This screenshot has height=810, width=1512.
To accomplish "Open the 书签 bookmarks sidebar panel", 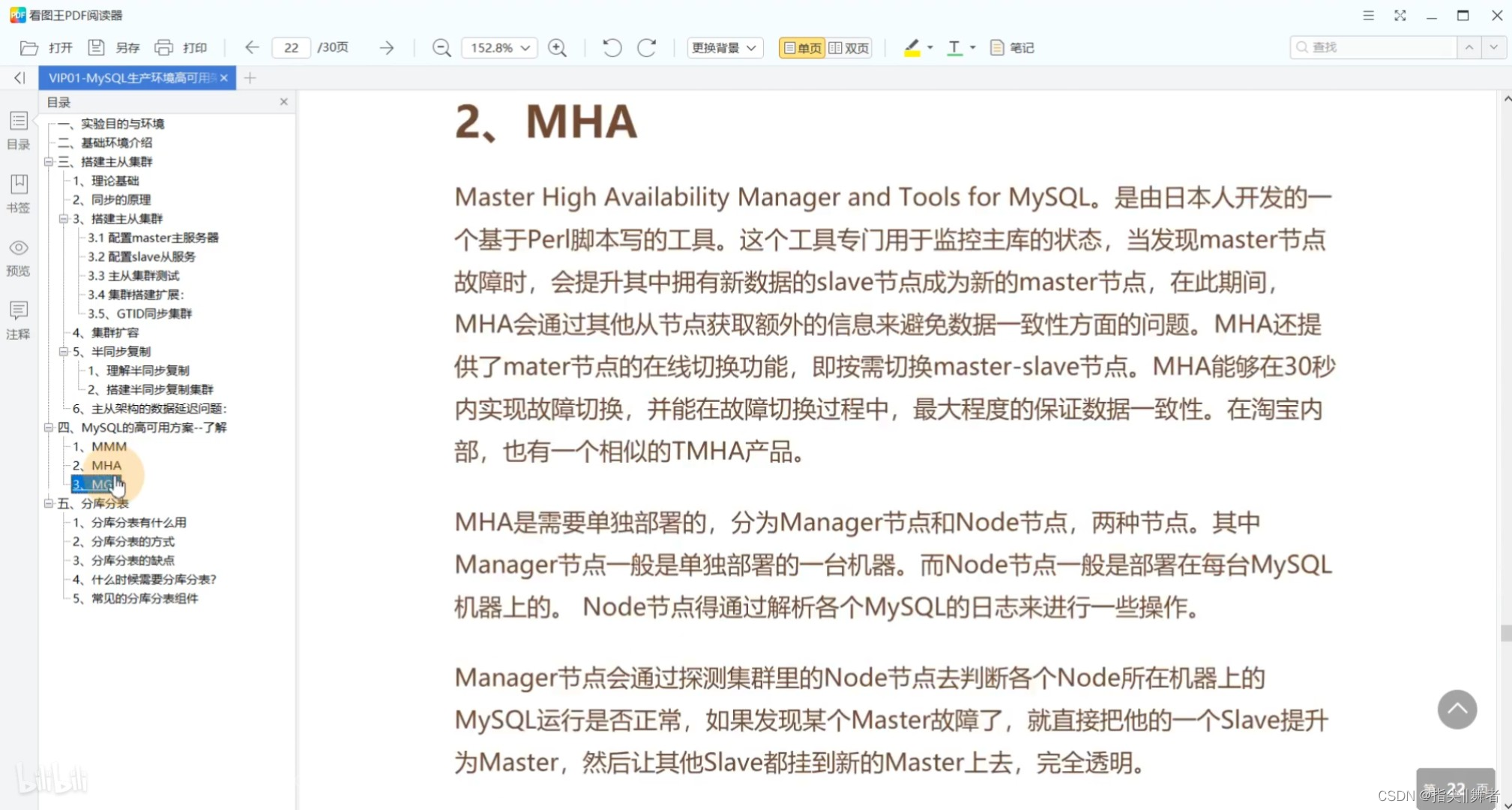I will point(19,194).
